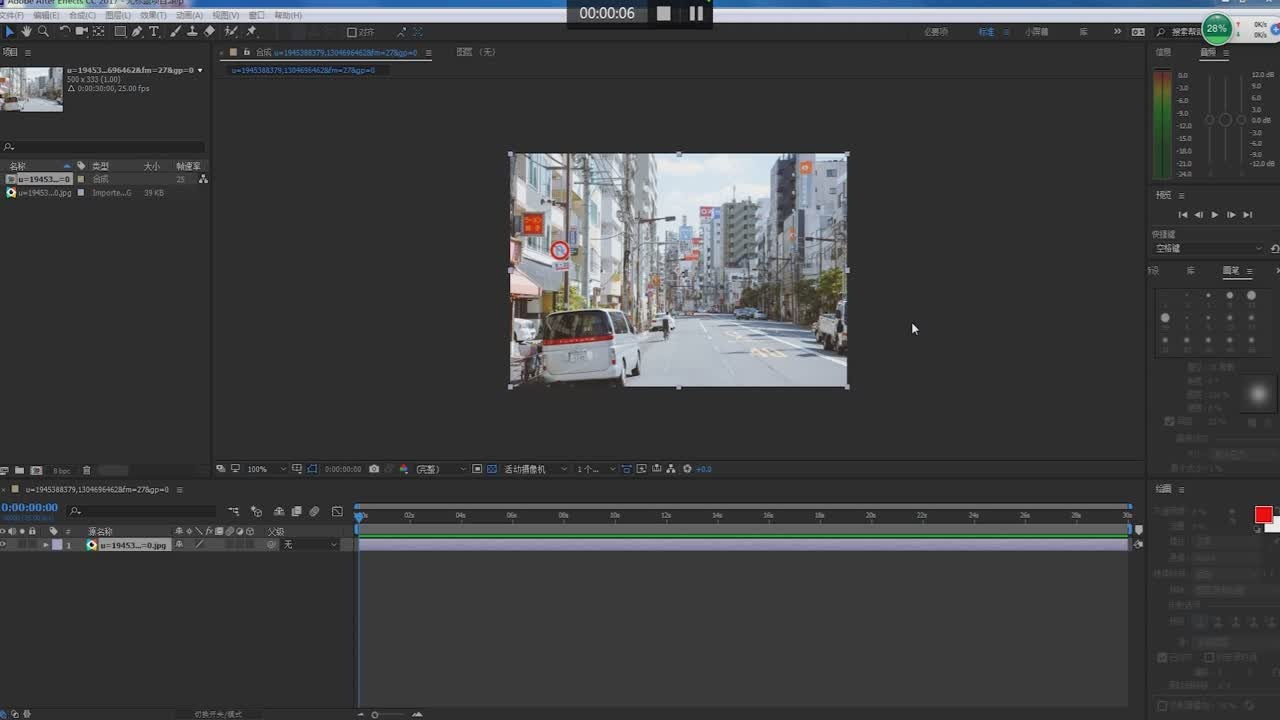The image size is (1280, 720).
Task: Open the 100% magnification dropdown
Action: click(266, 469)
